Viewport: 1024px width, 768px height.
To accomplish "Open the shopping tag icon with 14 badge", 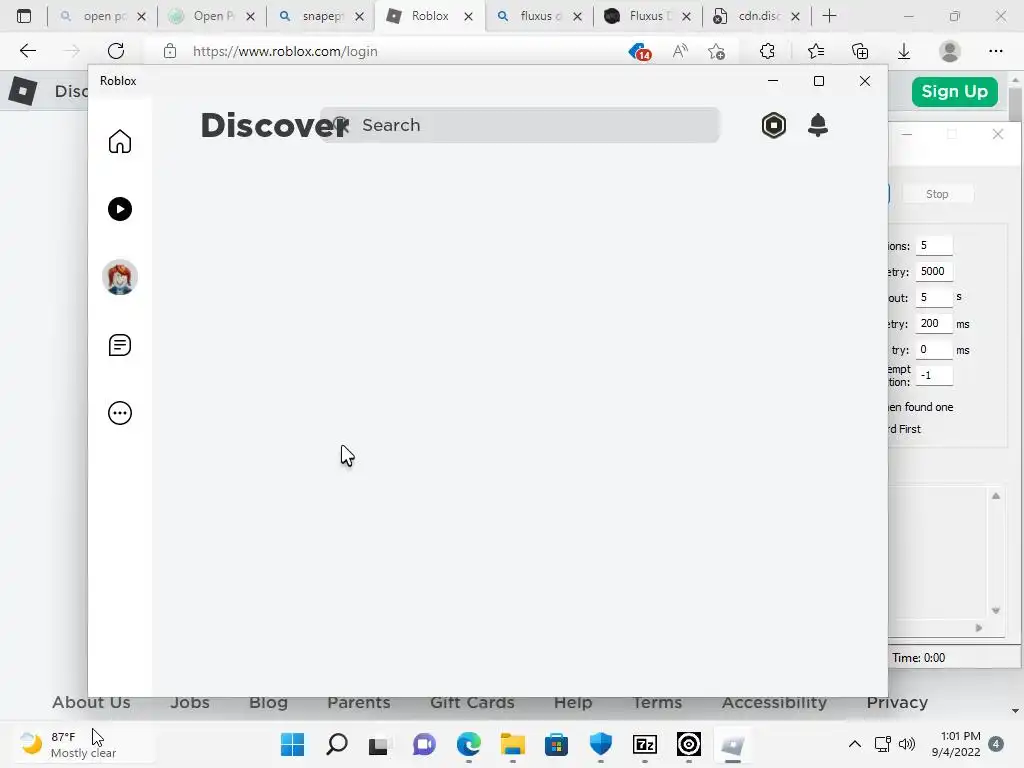I will tap(640, 51).
